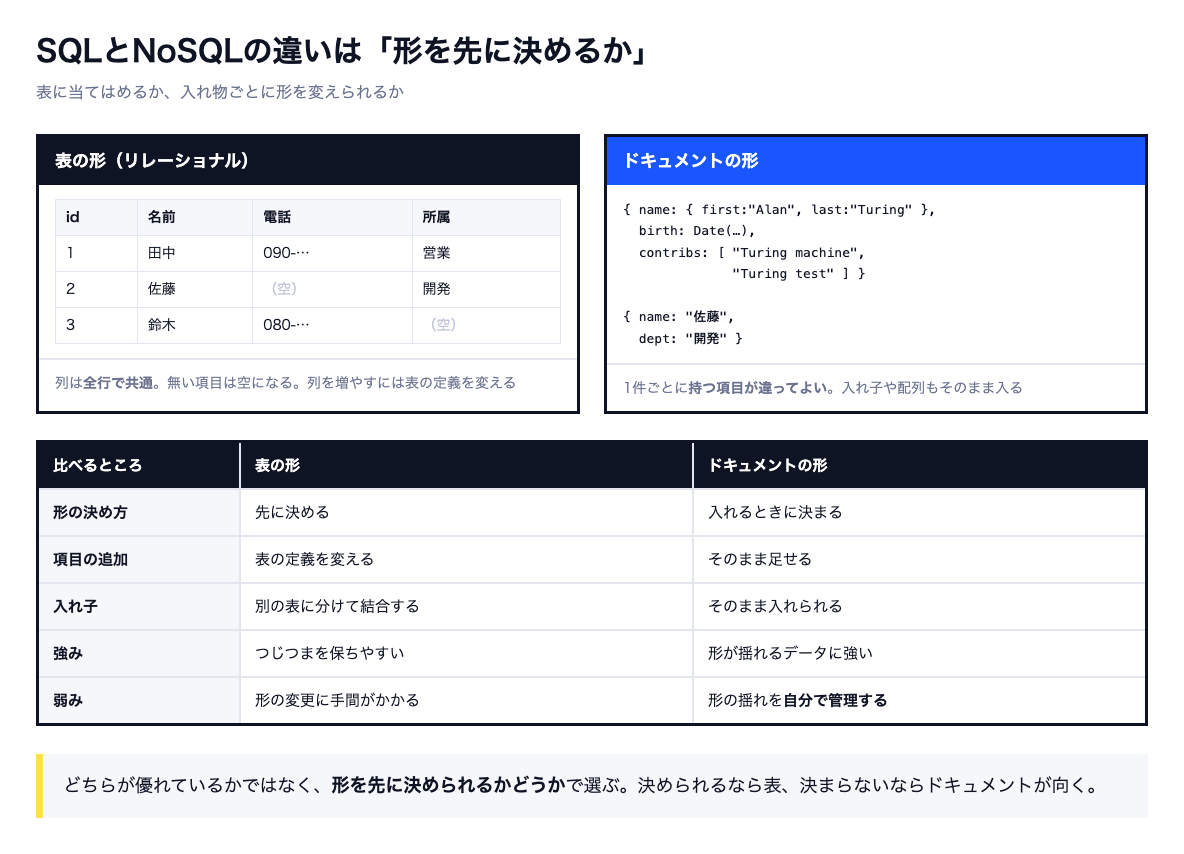Select the 名前 column header

coord(195,217)
